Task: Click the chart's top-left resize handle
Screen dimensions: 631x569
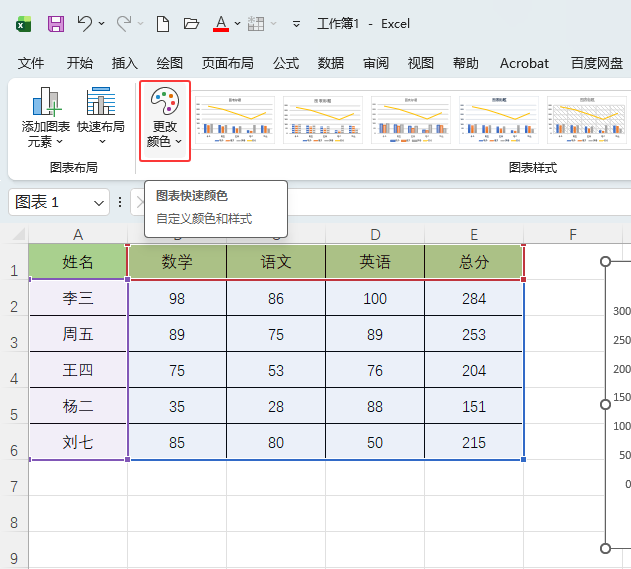Action: pyautogui.click(x=605, y=262)
